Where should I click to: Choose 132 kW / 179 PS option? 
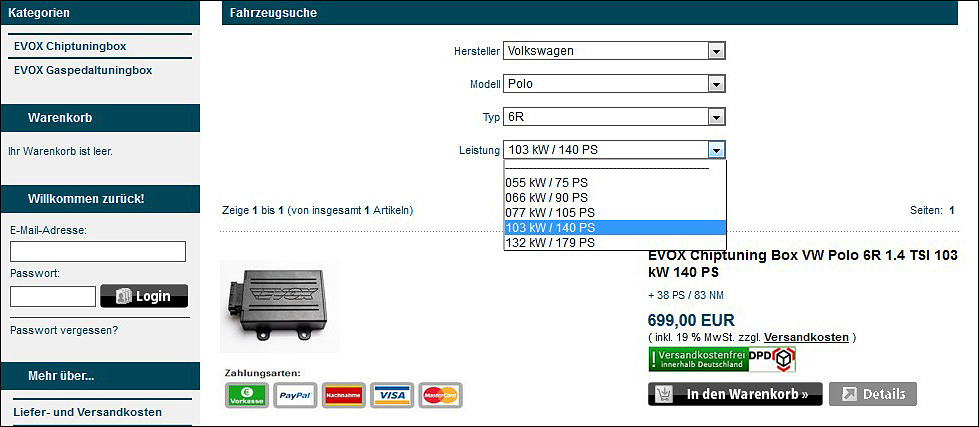click(550, 242)
